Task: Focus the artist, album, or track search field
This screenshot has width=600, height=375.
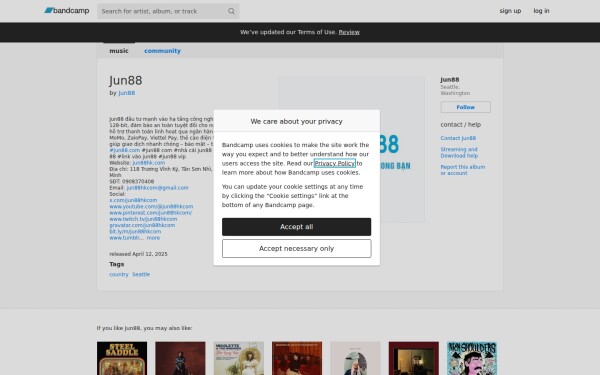Action: pos(168,11)
